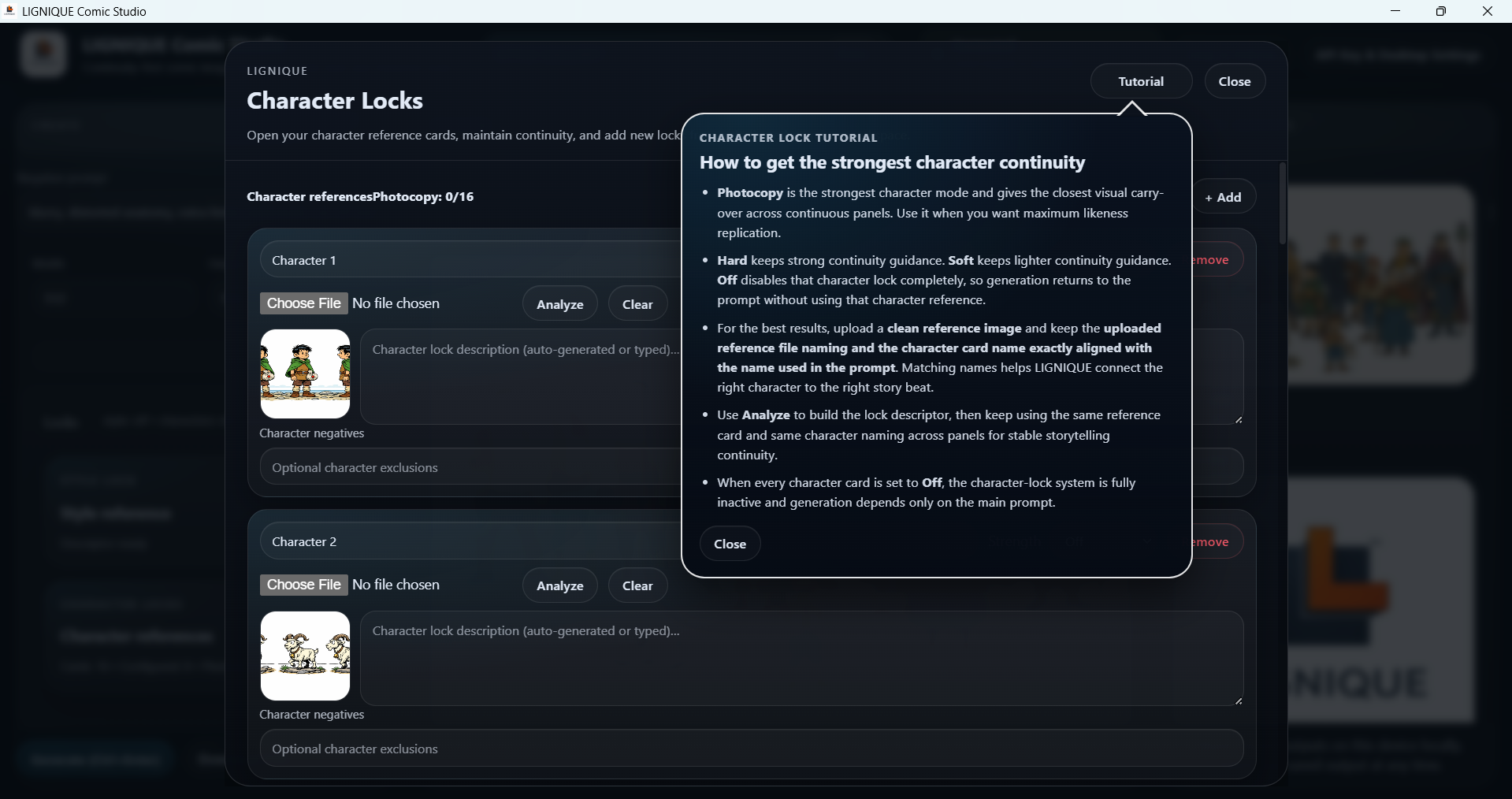Choose File for Character 1
Viewport: 1512px width, 799px height.
(x=303, y=303)
